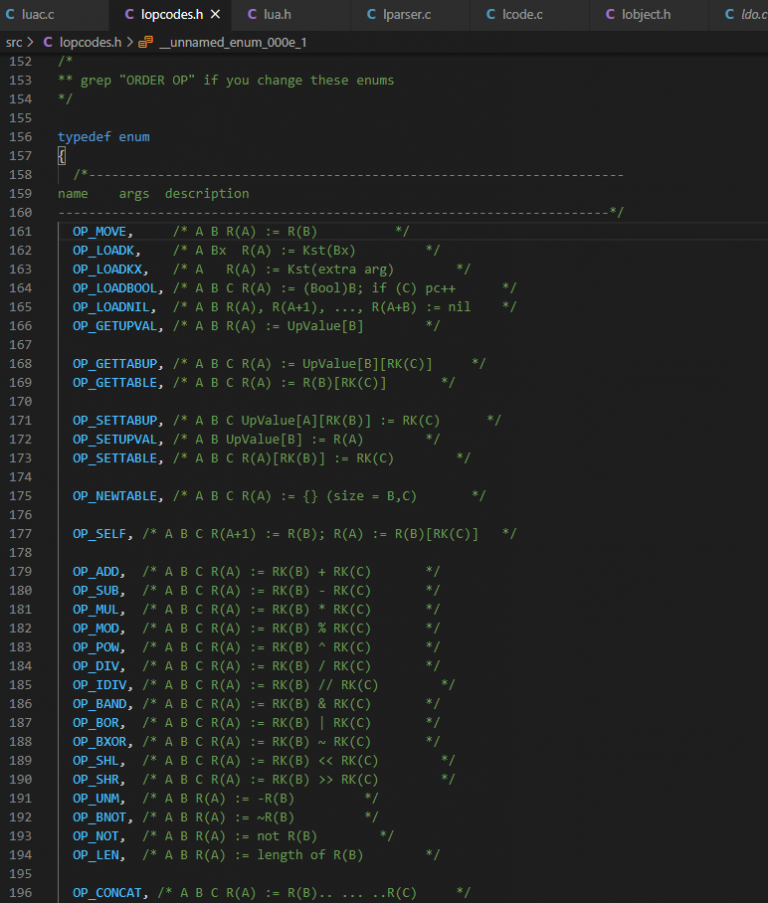Click the OP_SETTABLE identifier
This screenshot has height=903, width=768.
[115, 458]
